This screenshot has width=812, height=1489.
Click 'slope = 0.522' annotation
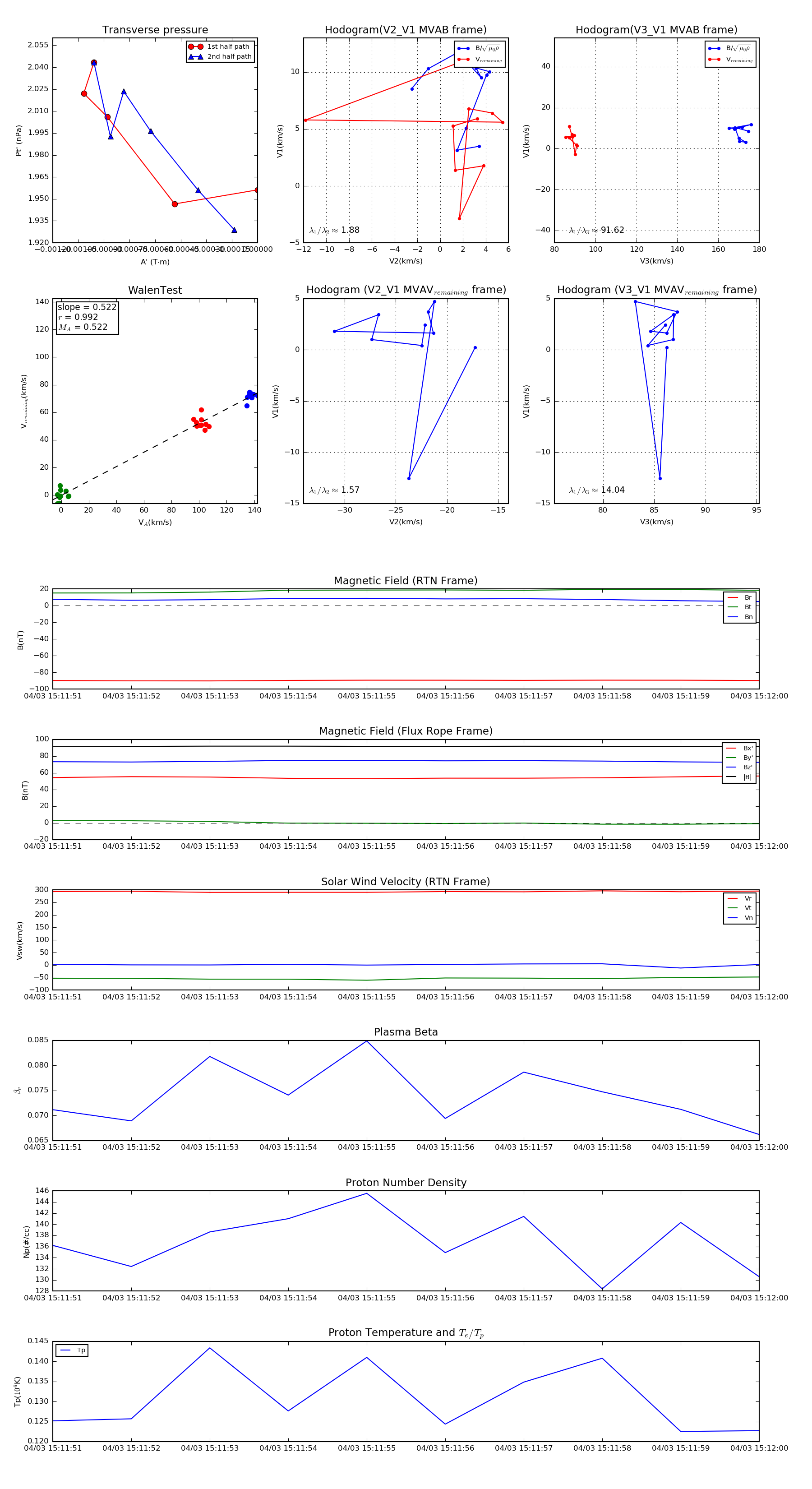point(87,307)
